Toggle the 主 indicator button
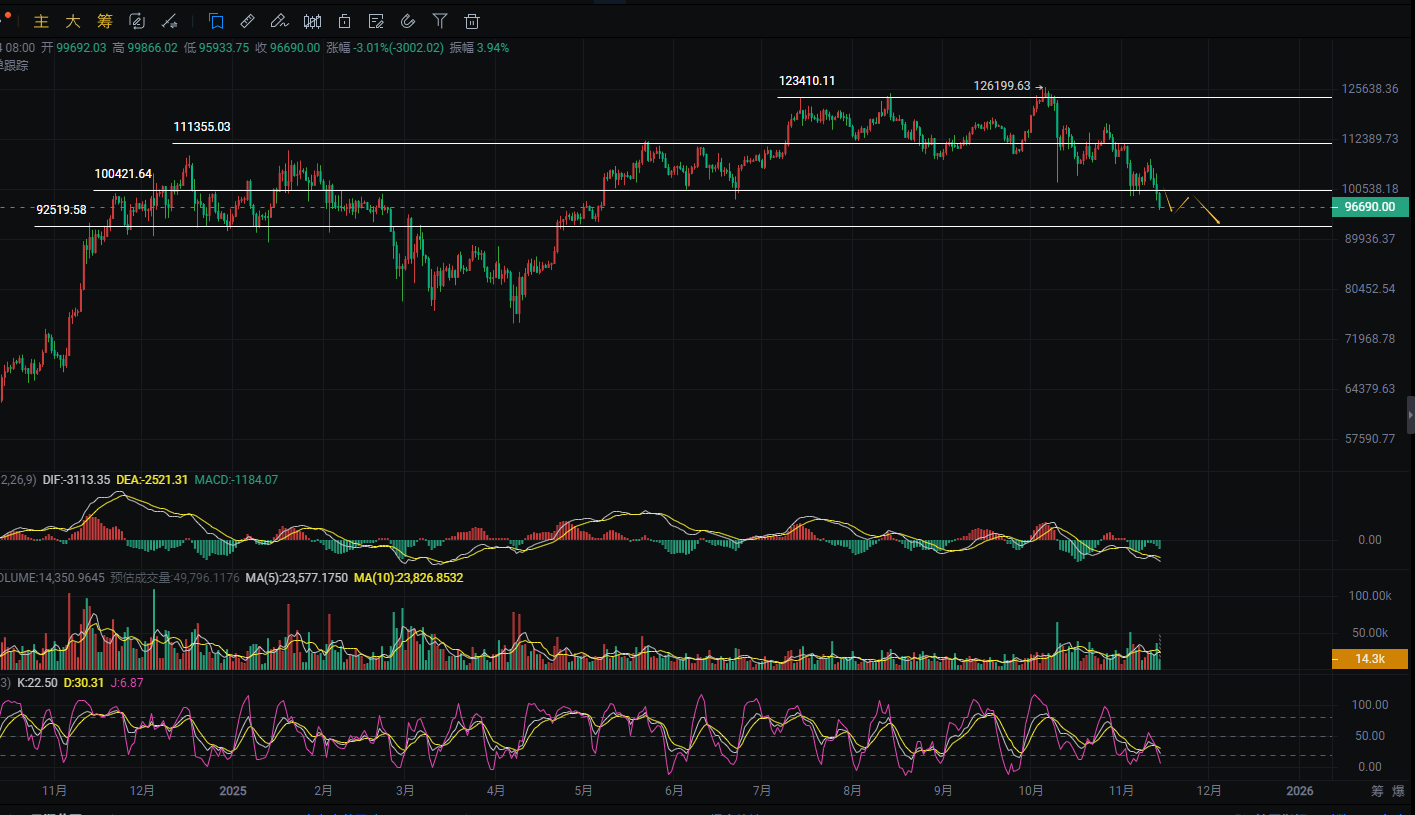The width and height of the screenshot is (1415, 815). [41, 21]
